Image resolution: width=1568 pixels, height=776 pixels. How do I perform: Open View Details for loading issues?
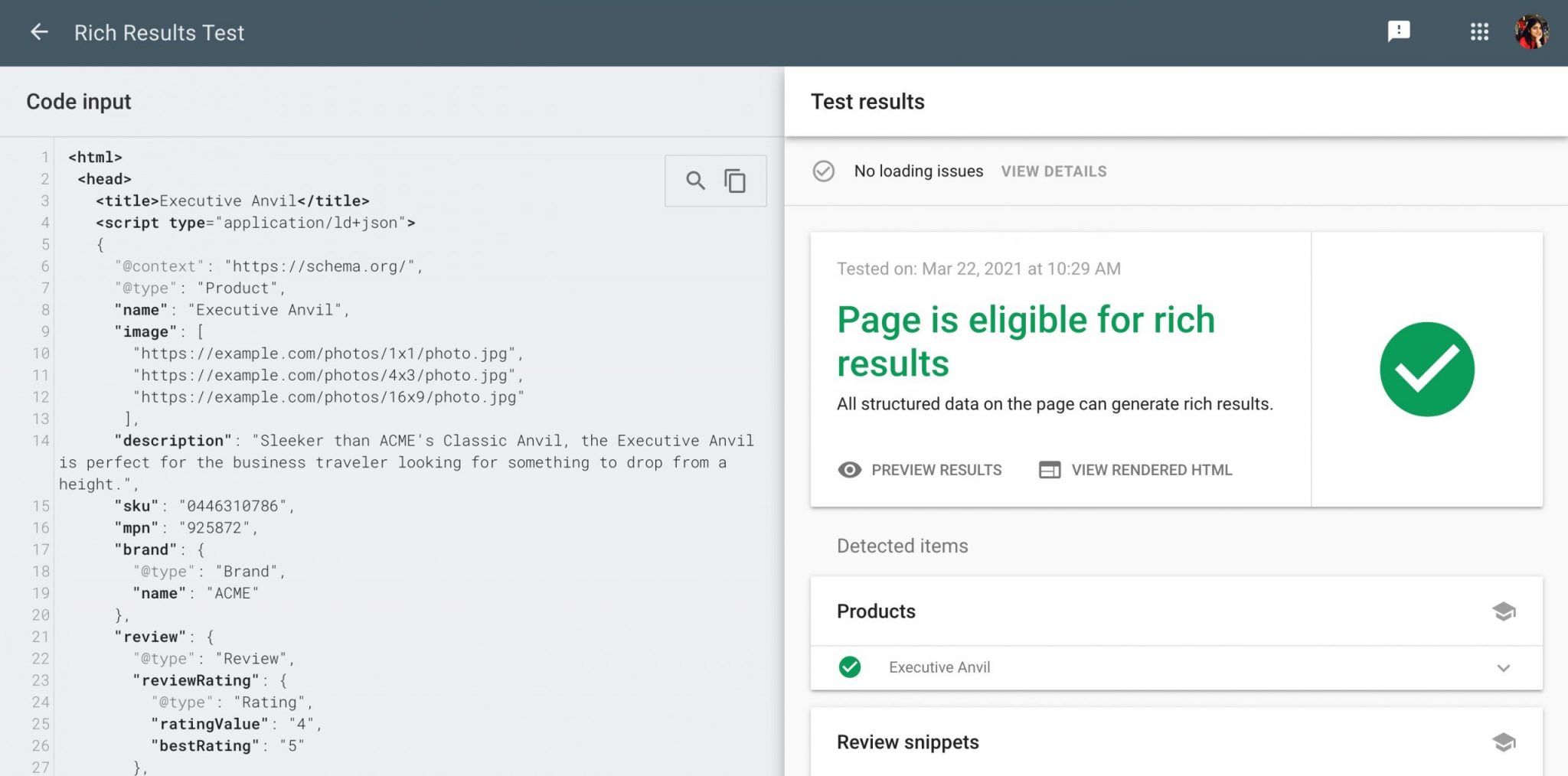click(x=1053, y=171)
